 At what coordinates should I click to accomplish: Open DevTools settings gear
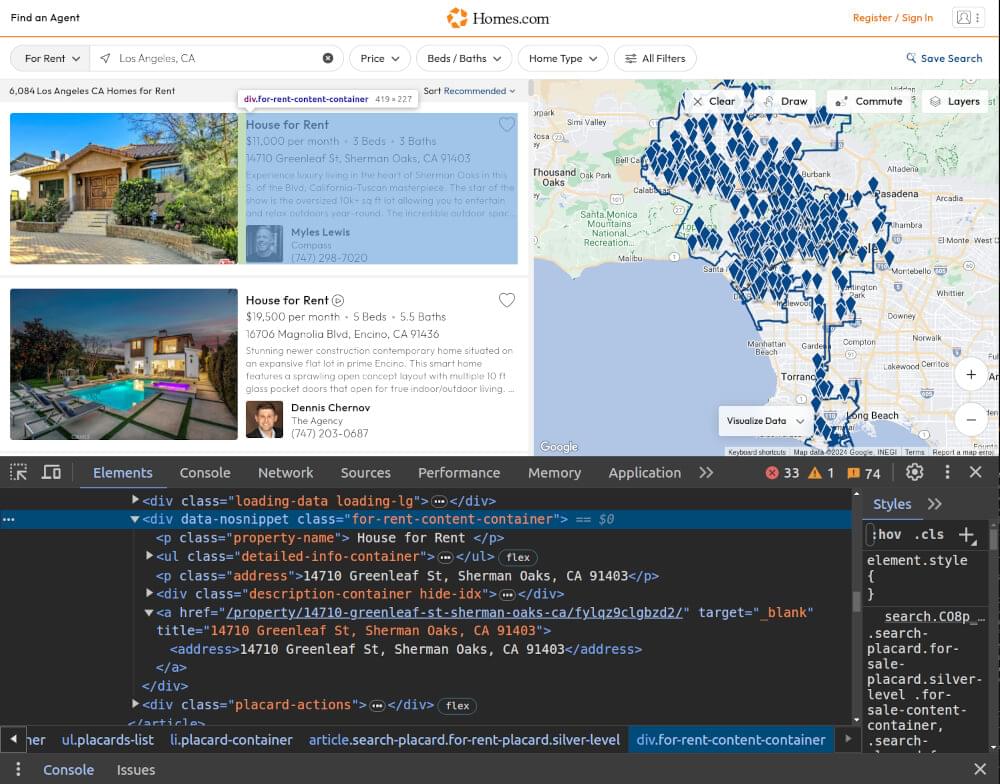pos(914,473)
